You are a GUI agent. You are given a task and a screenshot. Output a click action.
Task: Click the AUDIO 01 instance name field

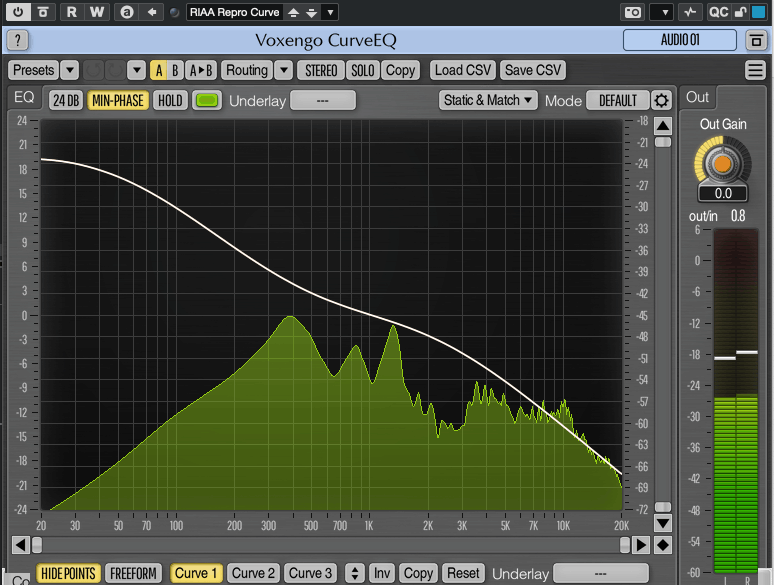click(x=680, y=40)
